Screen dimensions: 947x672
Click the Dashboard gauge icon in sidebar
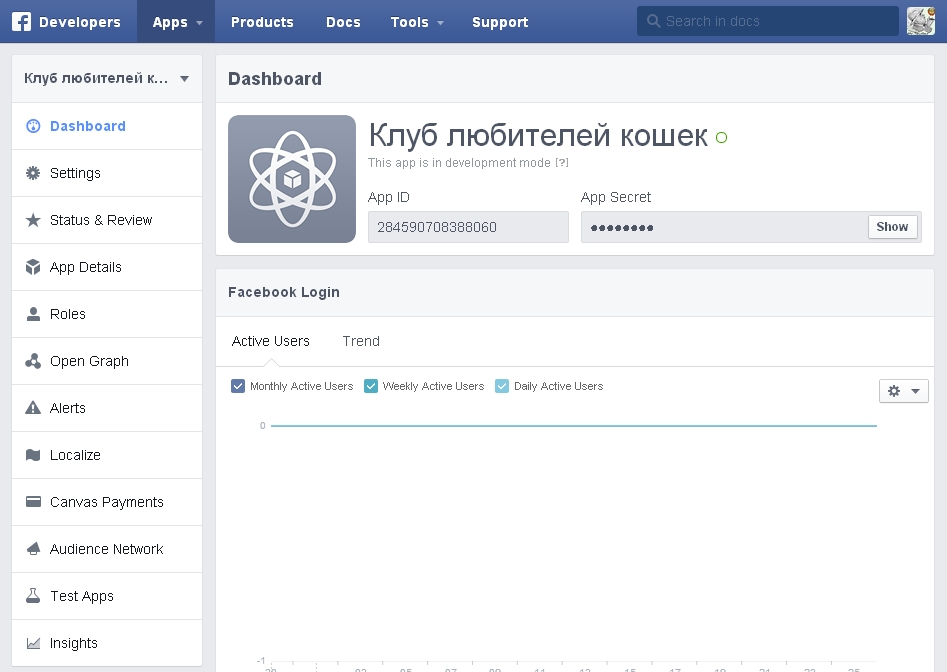[33, 126]
